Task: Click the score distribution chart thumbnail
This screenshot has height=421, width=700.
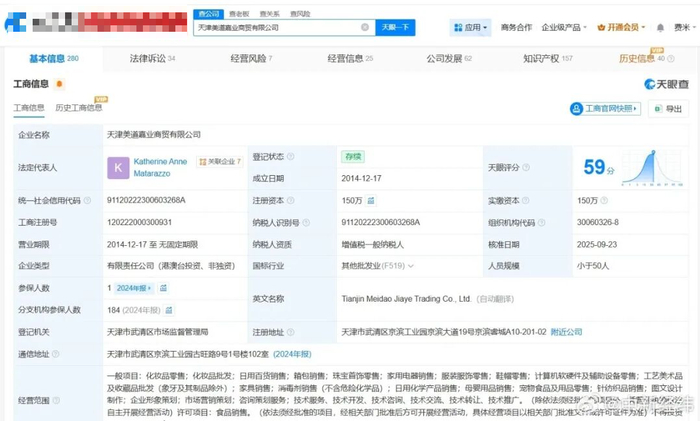Action: point(652,168)
